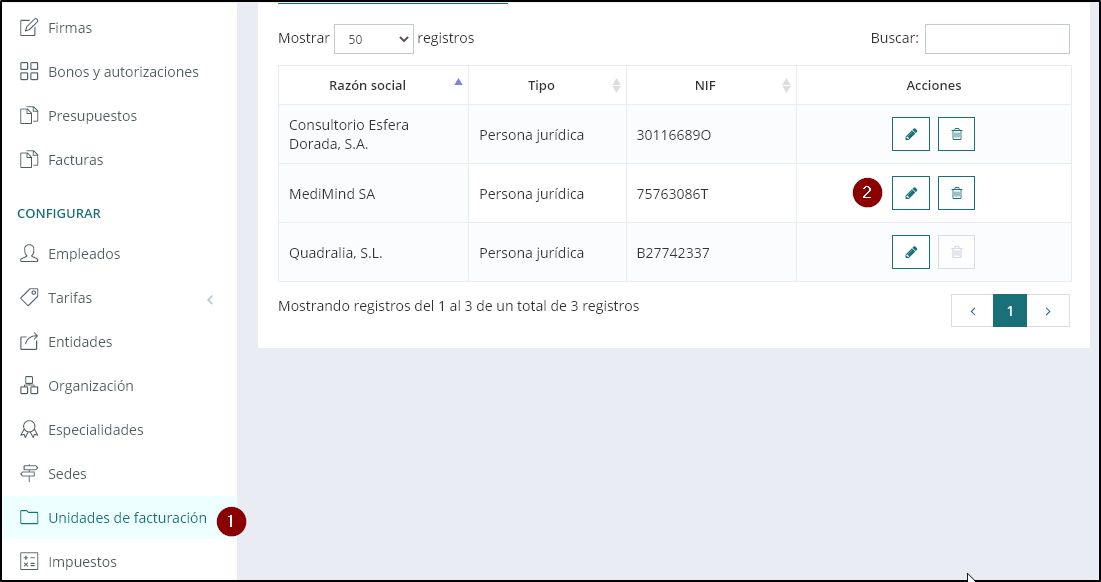This screenshot has width=1101, height=582.
Task: Go to previous page of records
Action: click(972, 311)
